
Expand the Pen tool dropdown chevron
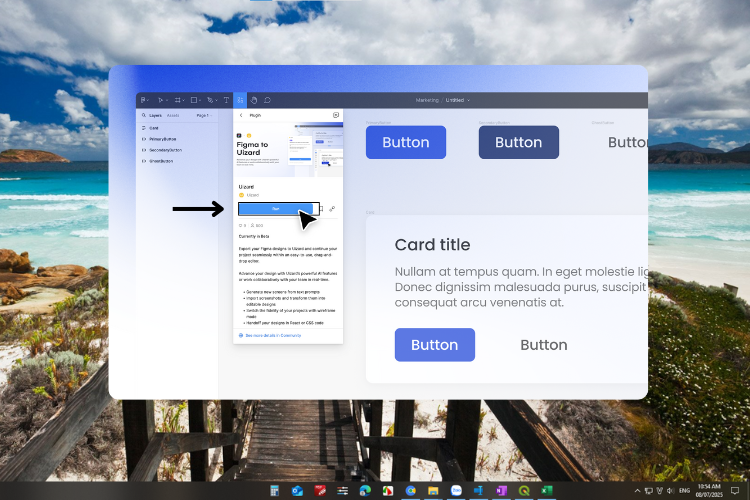pyautogui.click(x=217, y=100)
